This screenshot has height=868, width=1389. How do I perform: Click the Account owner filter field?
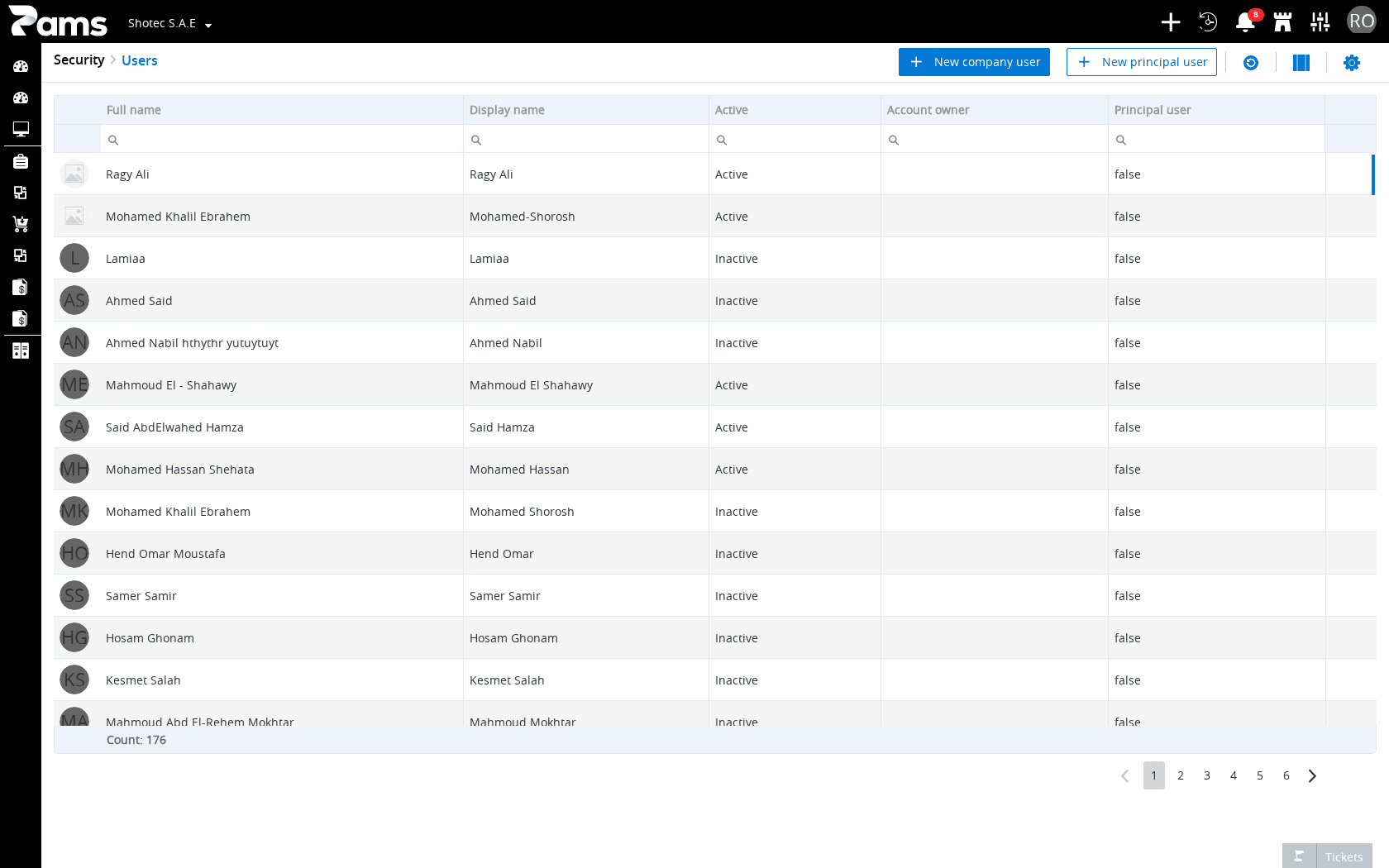995,139
